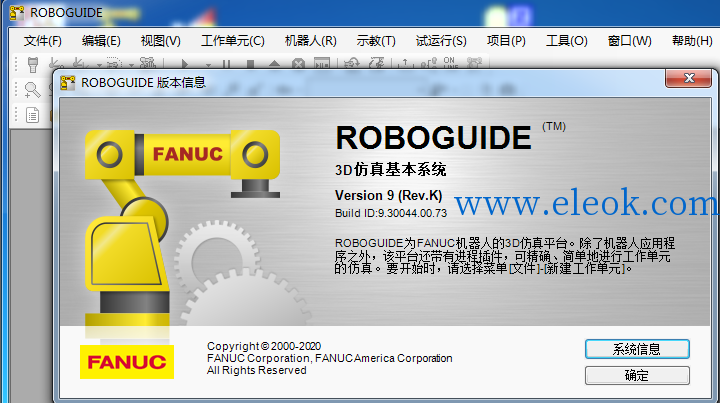Screen dimensions: 720x403
Task: Click the robot pair icon after ON LINE
Action: pyautogui.click(x=474, y=63)
